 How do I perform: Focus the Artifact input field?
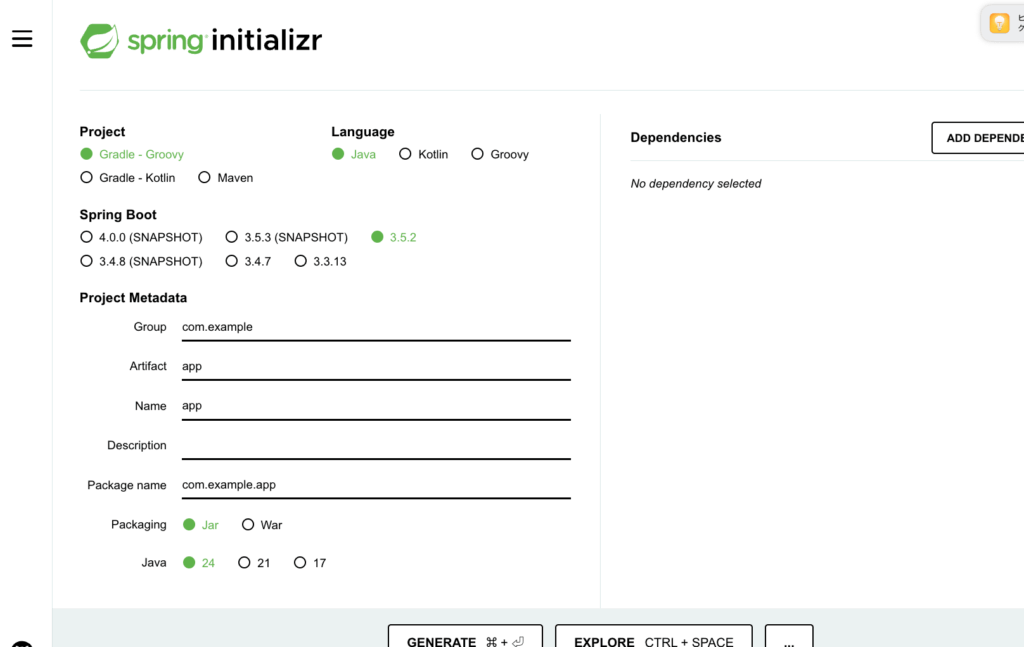(376, 366)
